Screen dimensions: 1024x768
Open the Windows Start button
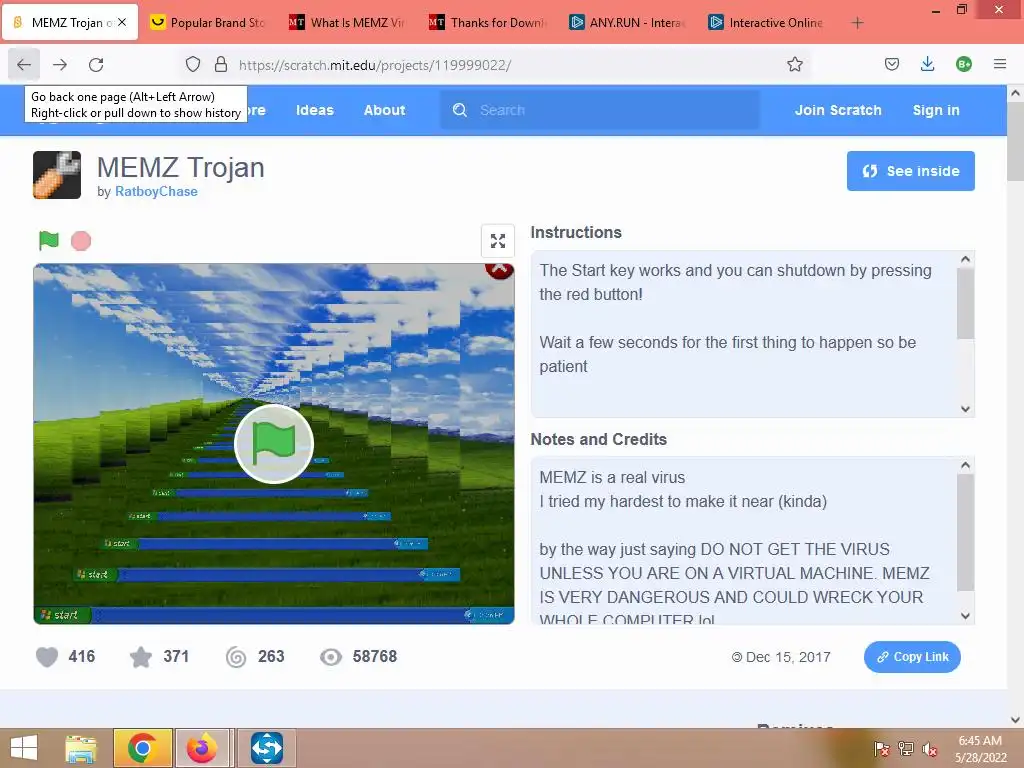[x=24, y=748]
